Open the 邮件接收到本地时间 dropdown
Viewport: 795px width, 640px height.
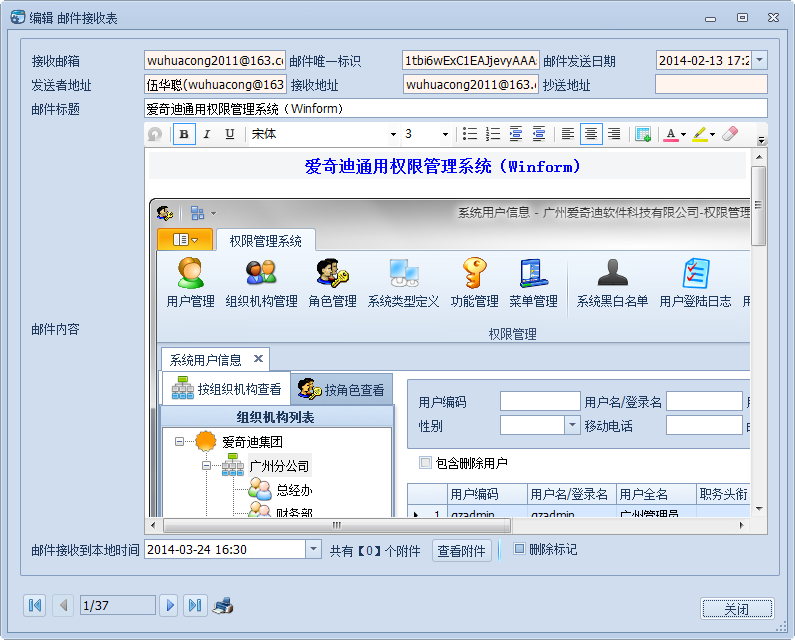(313, 549)
